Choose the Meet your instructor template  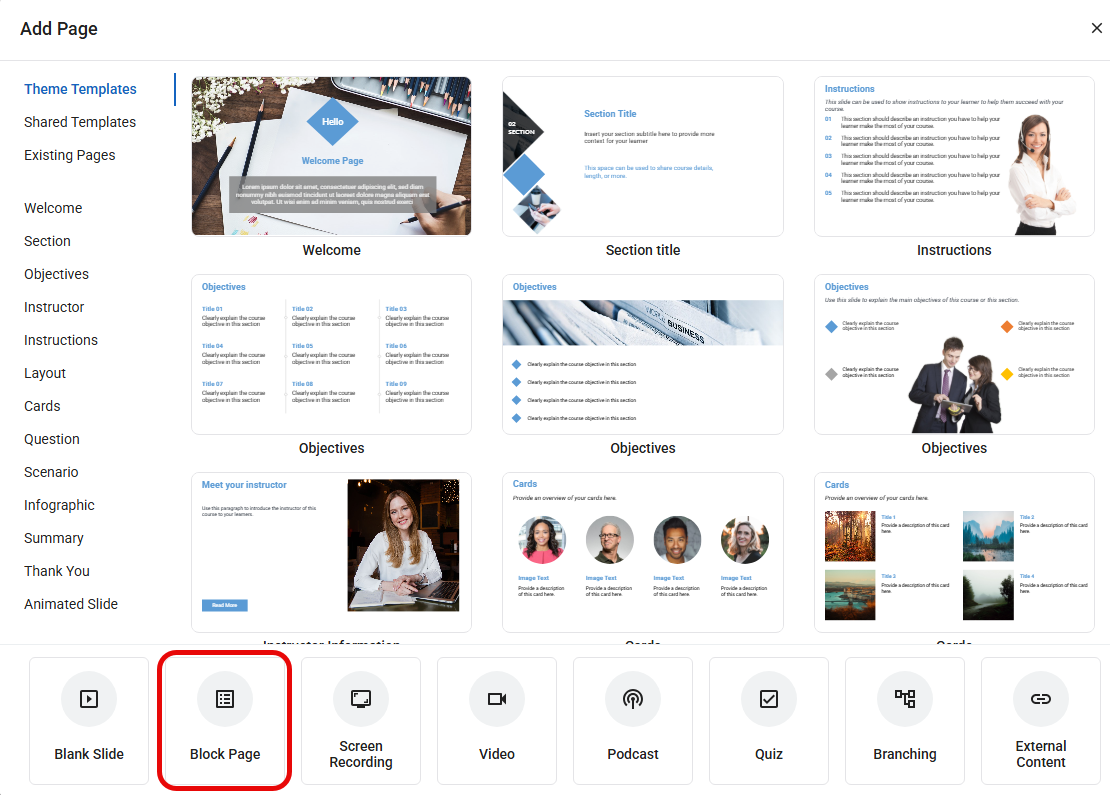point(331,552)
